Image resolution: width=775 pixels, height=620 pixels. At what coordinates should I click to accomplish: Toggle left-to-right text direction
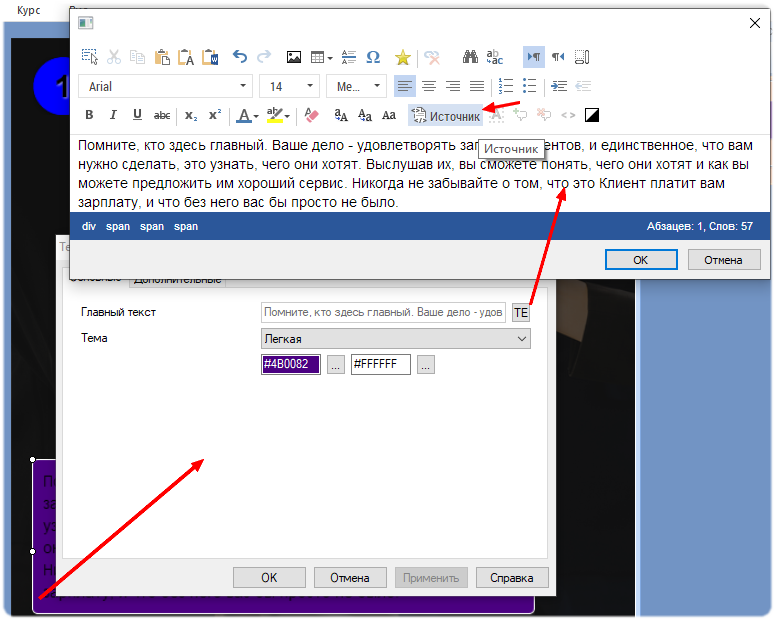(x=534, y=57)
